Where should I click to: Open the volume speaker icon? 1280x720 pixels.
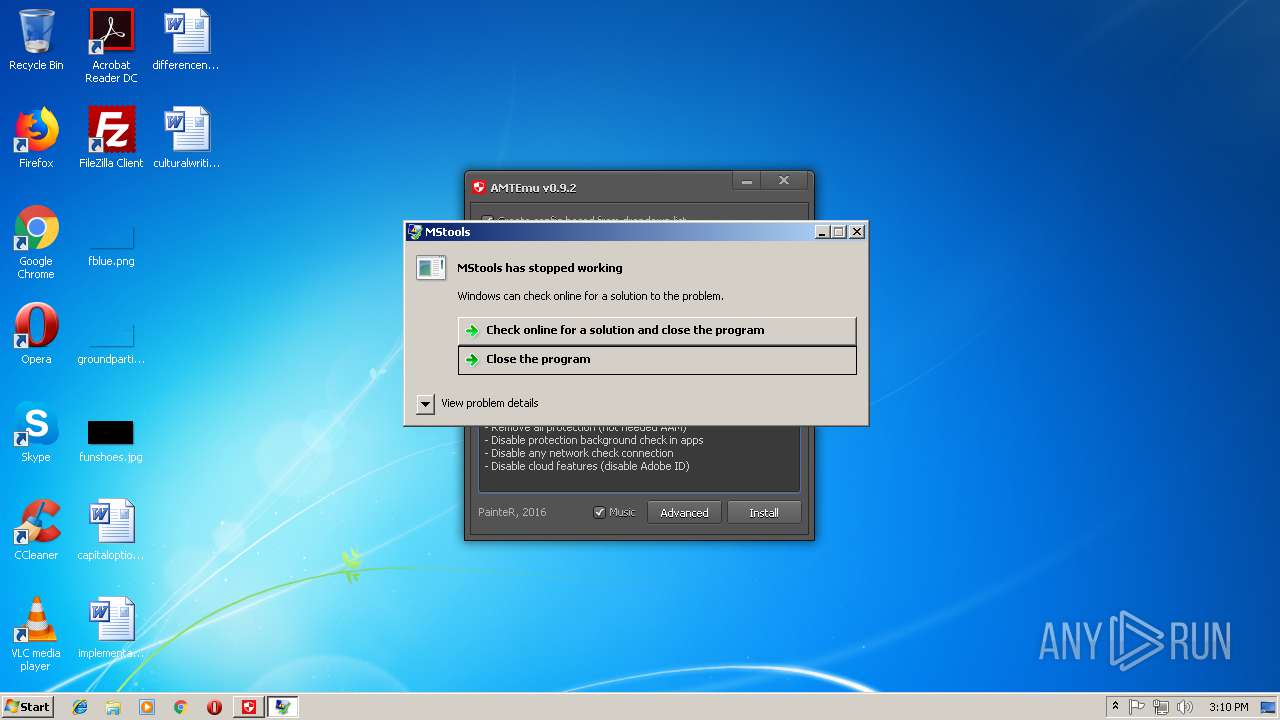pyautogui.click(x=1185, y=707)
